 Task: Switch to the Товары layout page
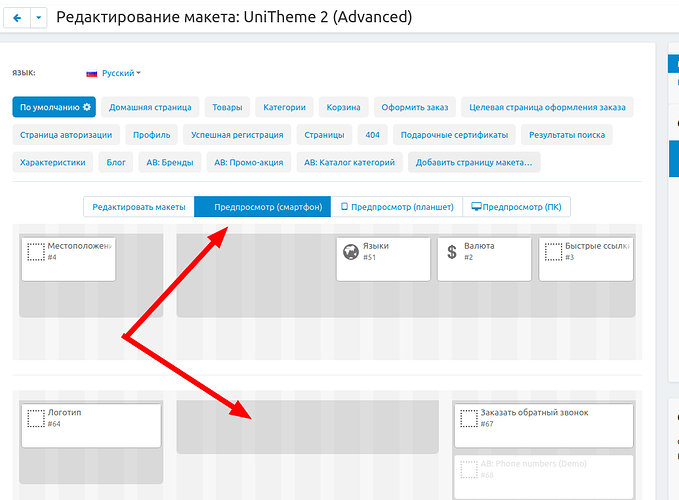point(227,107)
